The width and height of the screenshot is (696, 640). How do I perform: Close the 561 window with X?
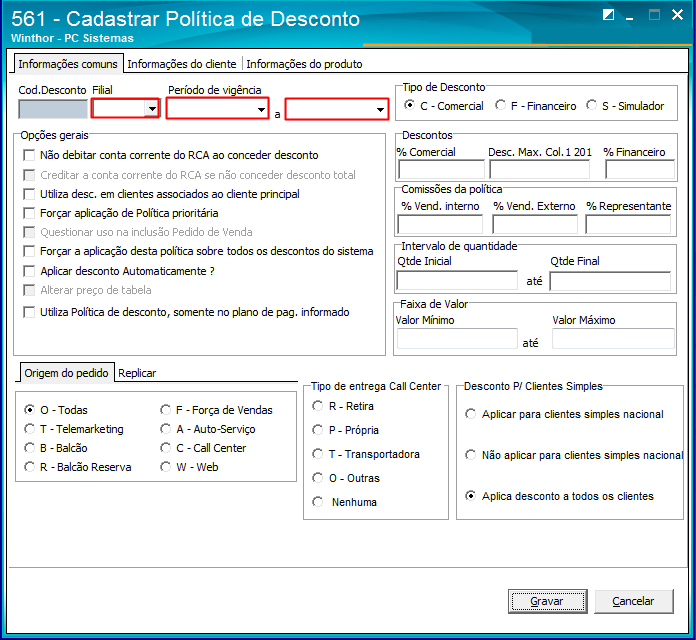click(x=677, y=15)
